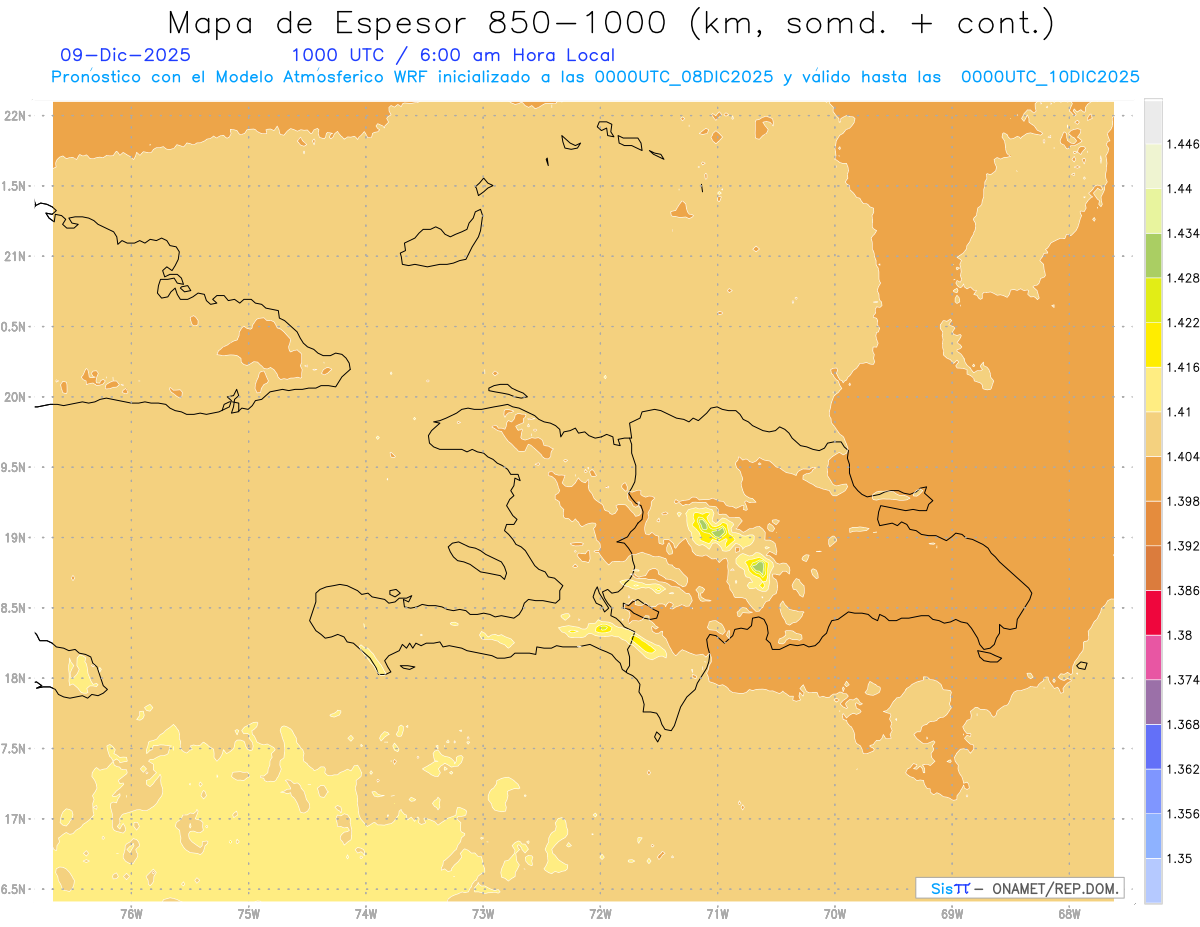This screenshot has height=927, width=1200.
Task: Click the "71W" longitude label
Action: tap(717, 913)
